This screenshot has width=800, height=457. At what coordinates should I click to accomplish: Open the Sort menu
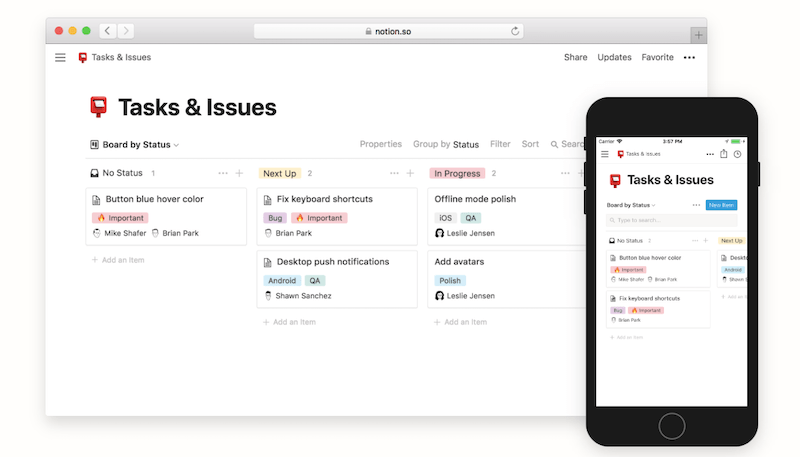point(530,144)
